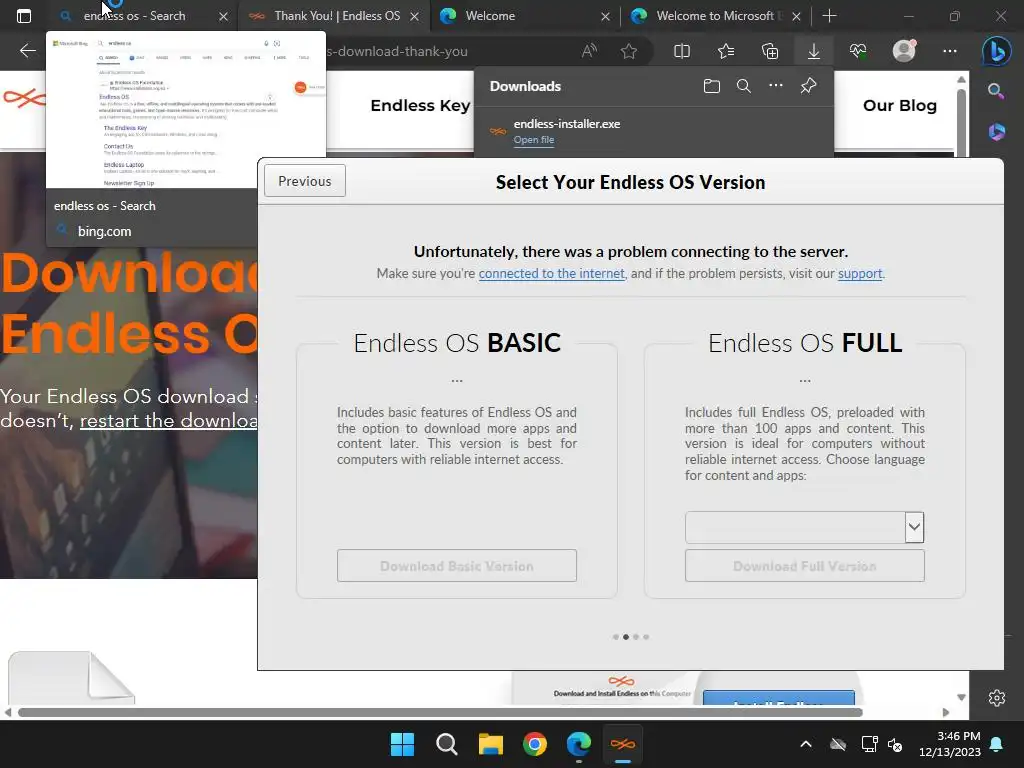Image resolution: width=1024 pixels, height=768 pixels.
Task: Close the endless os - Search tab
Action: click(x=223, y=16)
